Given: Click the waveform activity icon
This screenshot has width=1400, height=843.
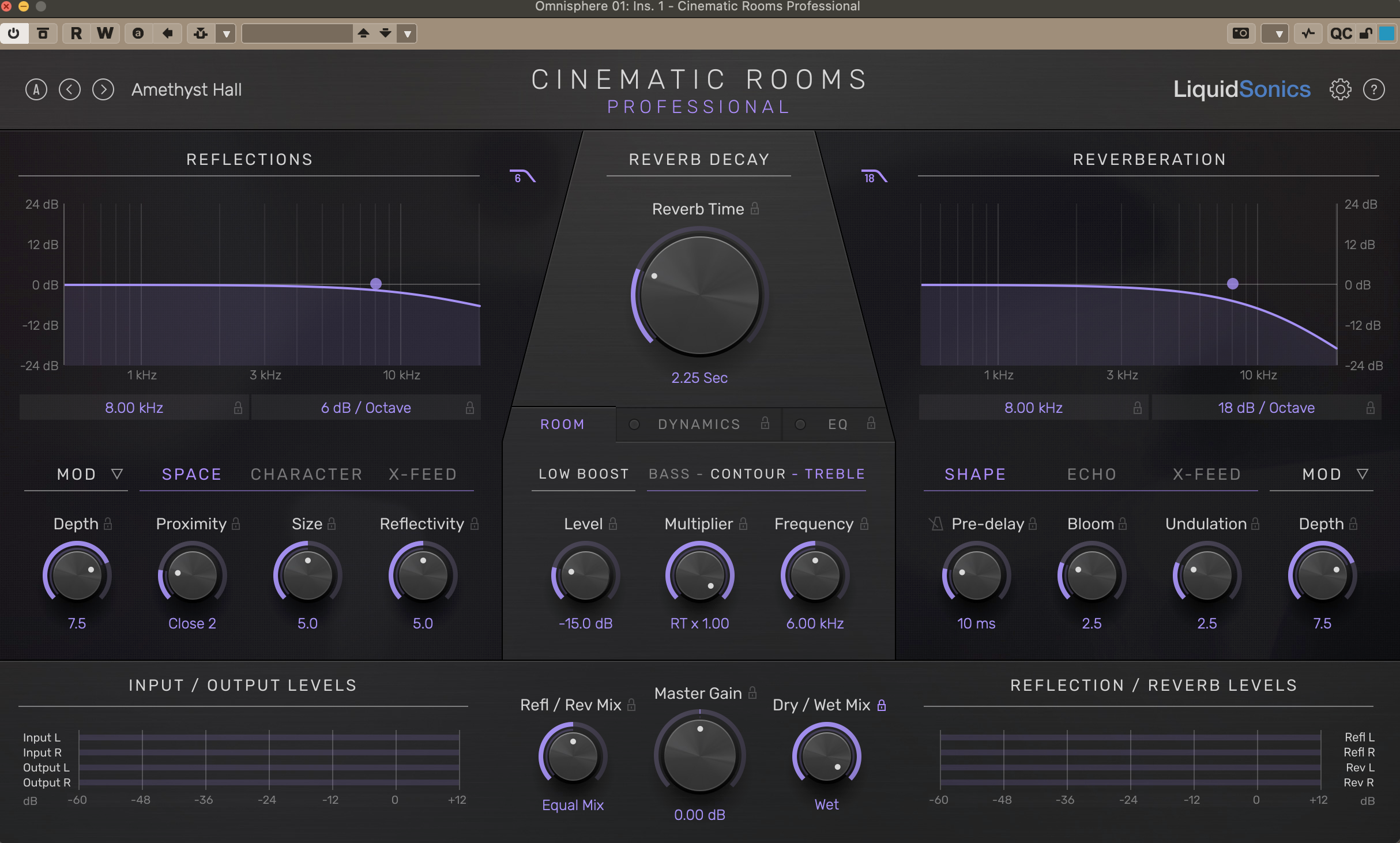Looking at the screenshot, I should click(x=1308, y=33).
